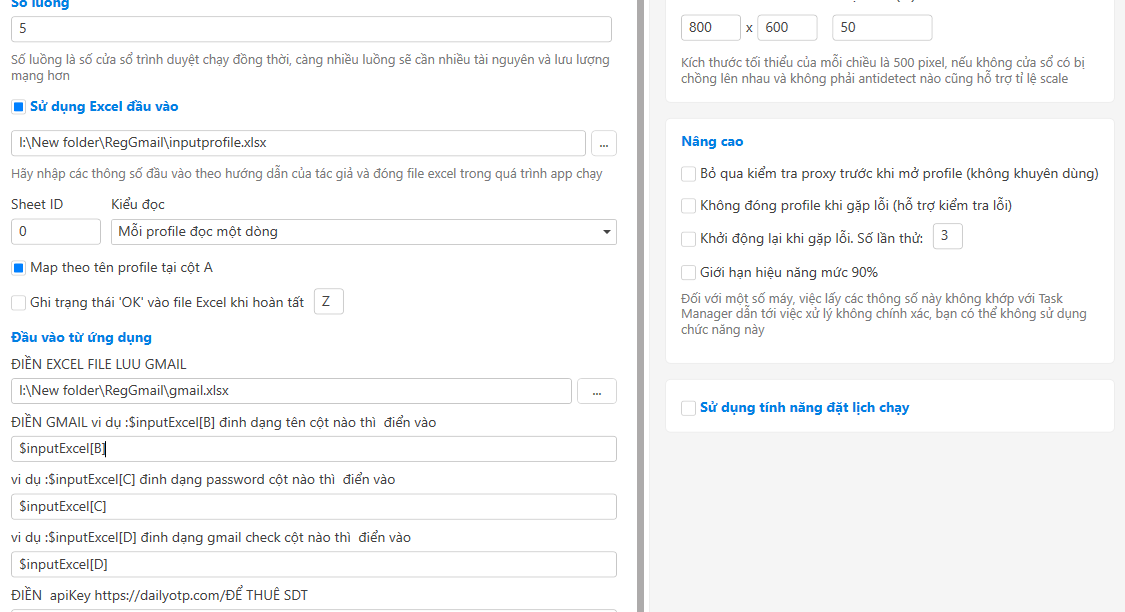Click the window width field showing 800
Viewport: 1125px width, 612px height.
pyautogui.click(x=711, y=28)
